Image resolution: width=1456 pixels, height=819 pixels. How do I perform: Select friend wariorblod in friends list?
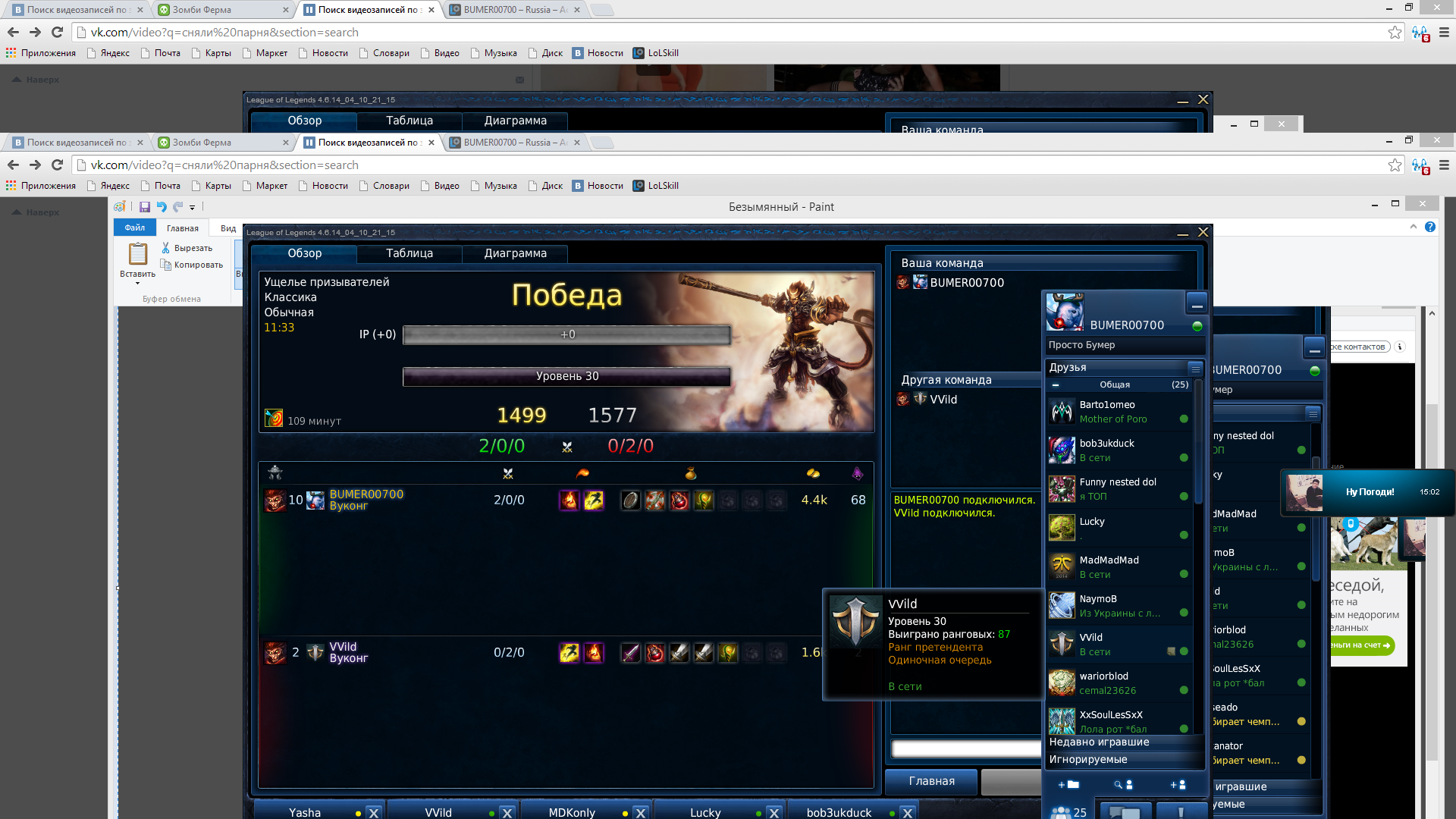1119,683
